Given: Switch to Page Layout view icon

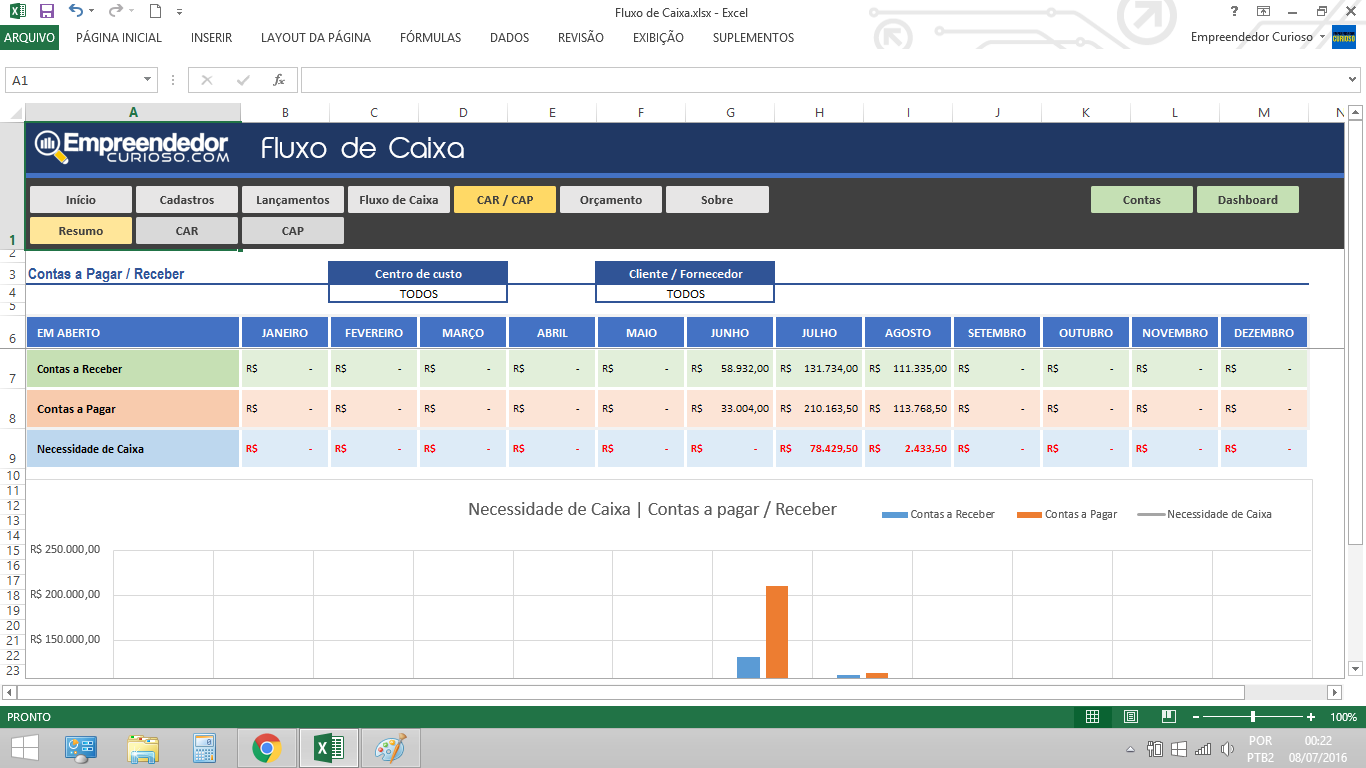Looking at the screenshot, I should (x=1130, y=717).
